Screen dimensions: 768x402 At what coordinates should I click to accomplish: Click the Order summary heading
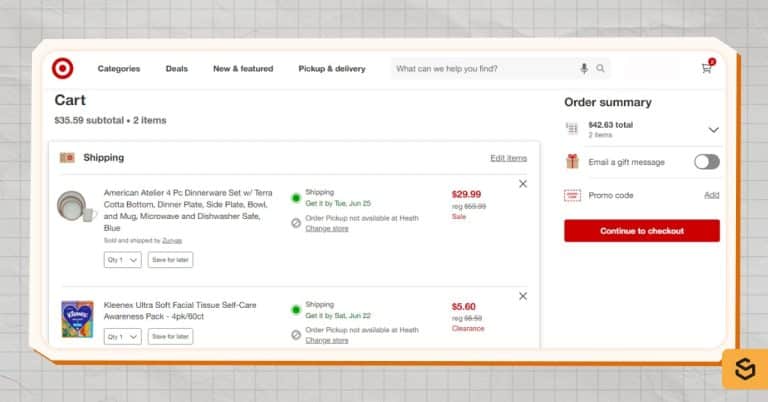point(608,102)
